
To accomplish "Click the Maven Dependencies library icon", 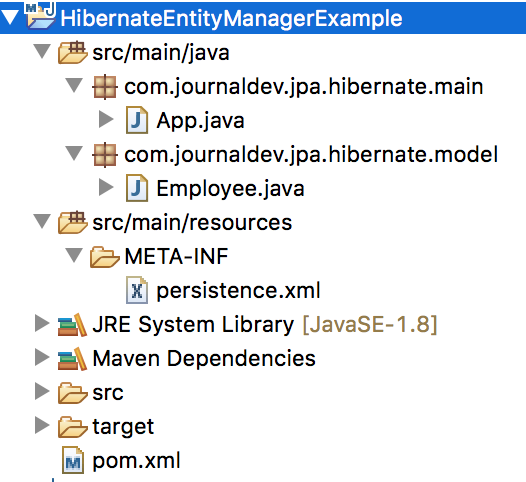I will tap(72, 359).
